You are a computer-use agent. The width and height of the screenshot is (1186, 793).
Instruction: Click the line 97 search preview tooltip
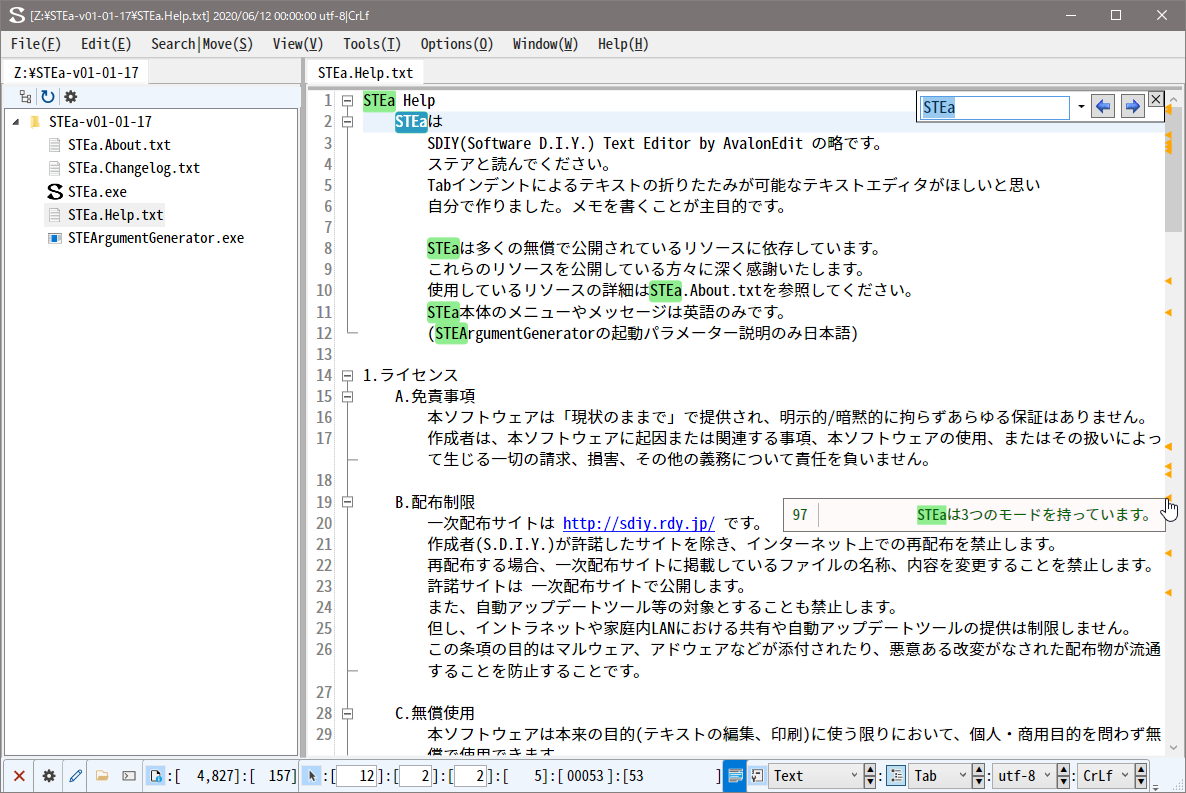click(974, 515)
